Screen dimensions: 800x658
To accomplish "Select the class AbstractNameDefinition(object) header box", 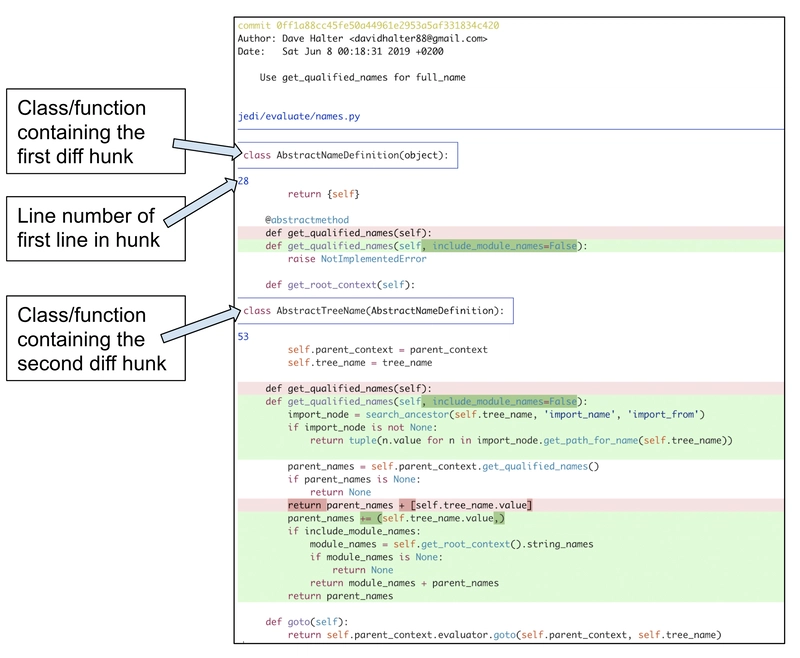I will click(x=347, y=155).
